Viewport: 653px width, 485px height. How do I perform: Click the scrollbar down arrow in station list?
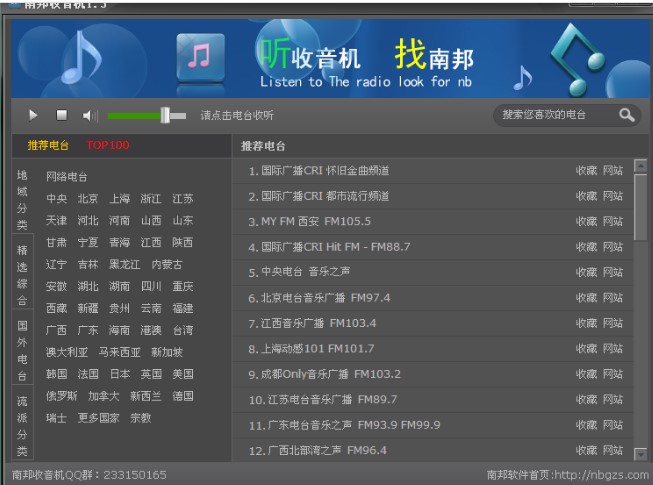640,451
